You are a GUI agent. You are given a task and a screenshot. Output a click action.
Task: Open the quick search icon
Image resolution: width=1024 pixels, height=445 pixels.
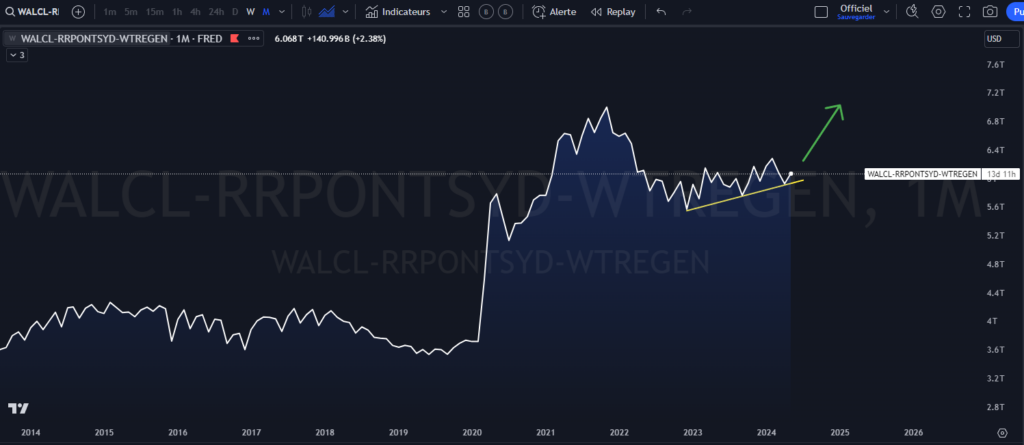point(913,12)
